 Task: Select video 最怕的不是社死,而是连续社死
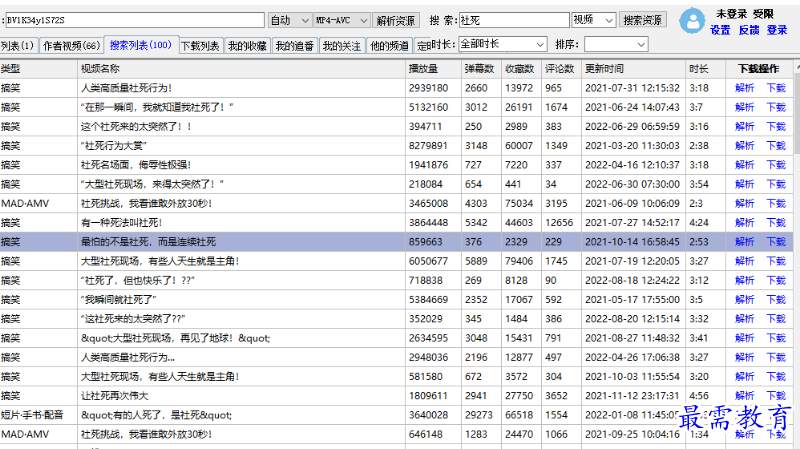pos(148,242)
